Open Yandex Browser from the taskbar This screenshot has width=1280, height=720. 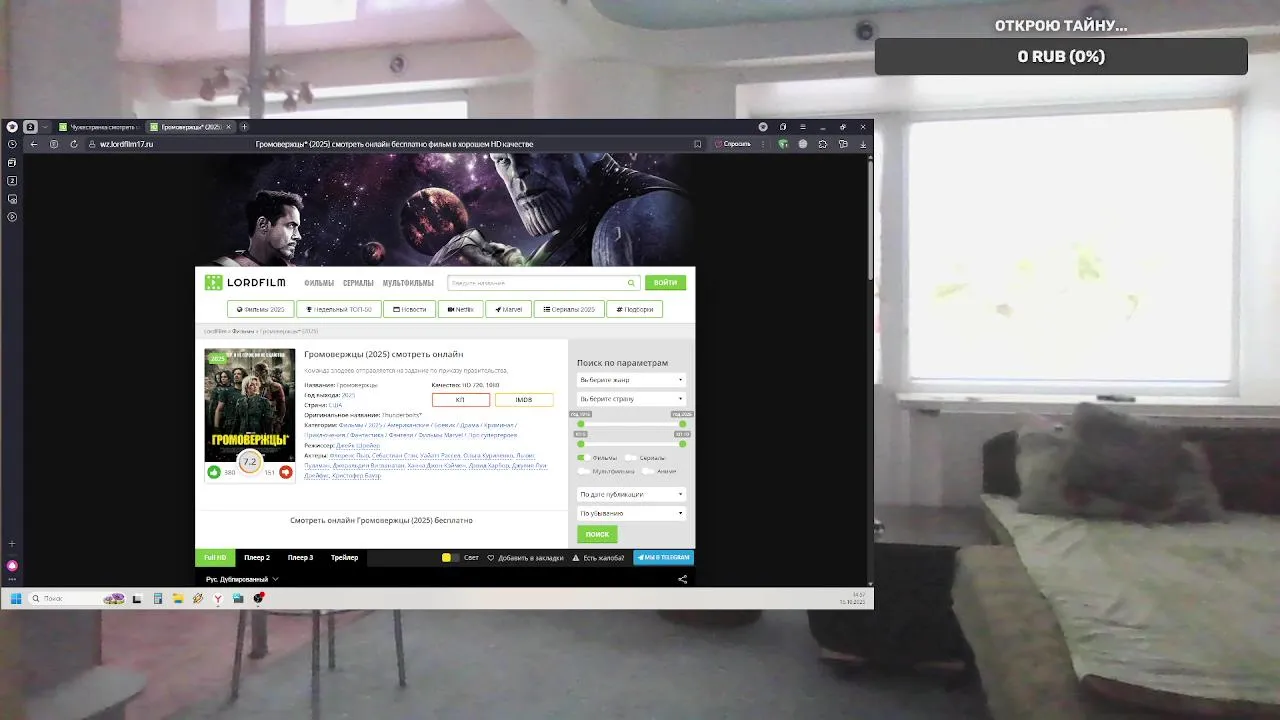pyautogui.click(x=217, y=599)
